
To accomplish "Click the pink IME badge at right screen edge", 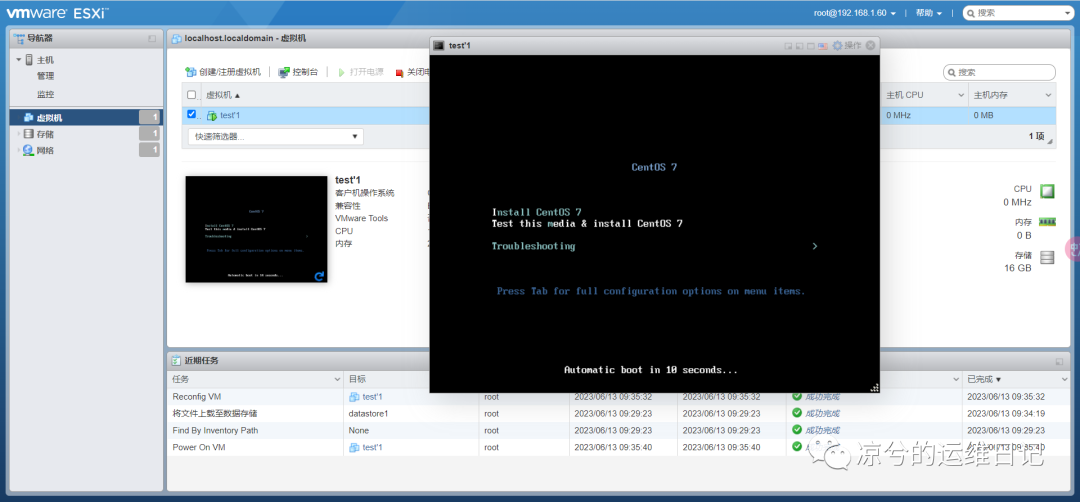I will pos(1073,249).
